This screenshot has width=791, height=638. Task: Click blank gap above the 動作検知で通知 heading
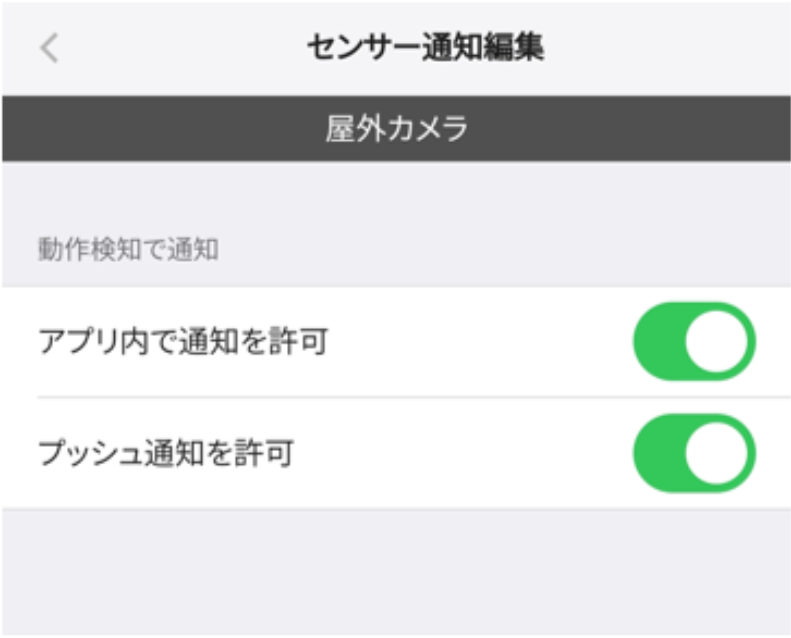[396, 195]
